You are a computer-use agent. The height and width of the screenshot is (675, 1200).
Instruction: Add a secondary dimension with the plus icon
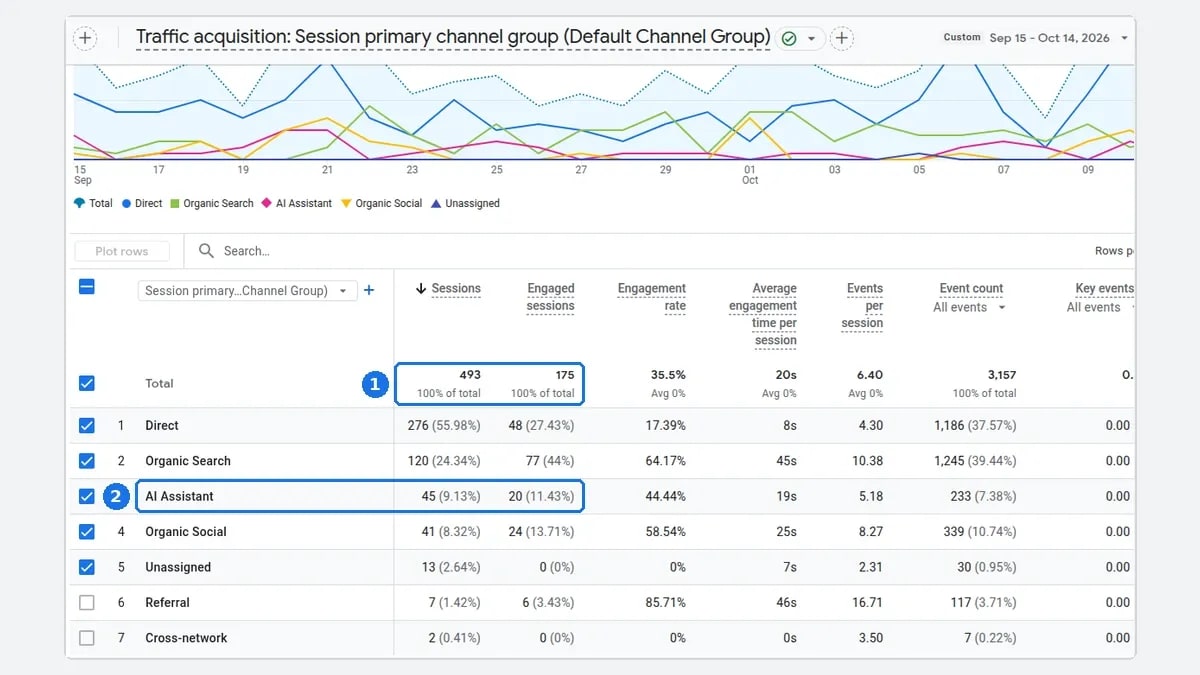[369, 291]
